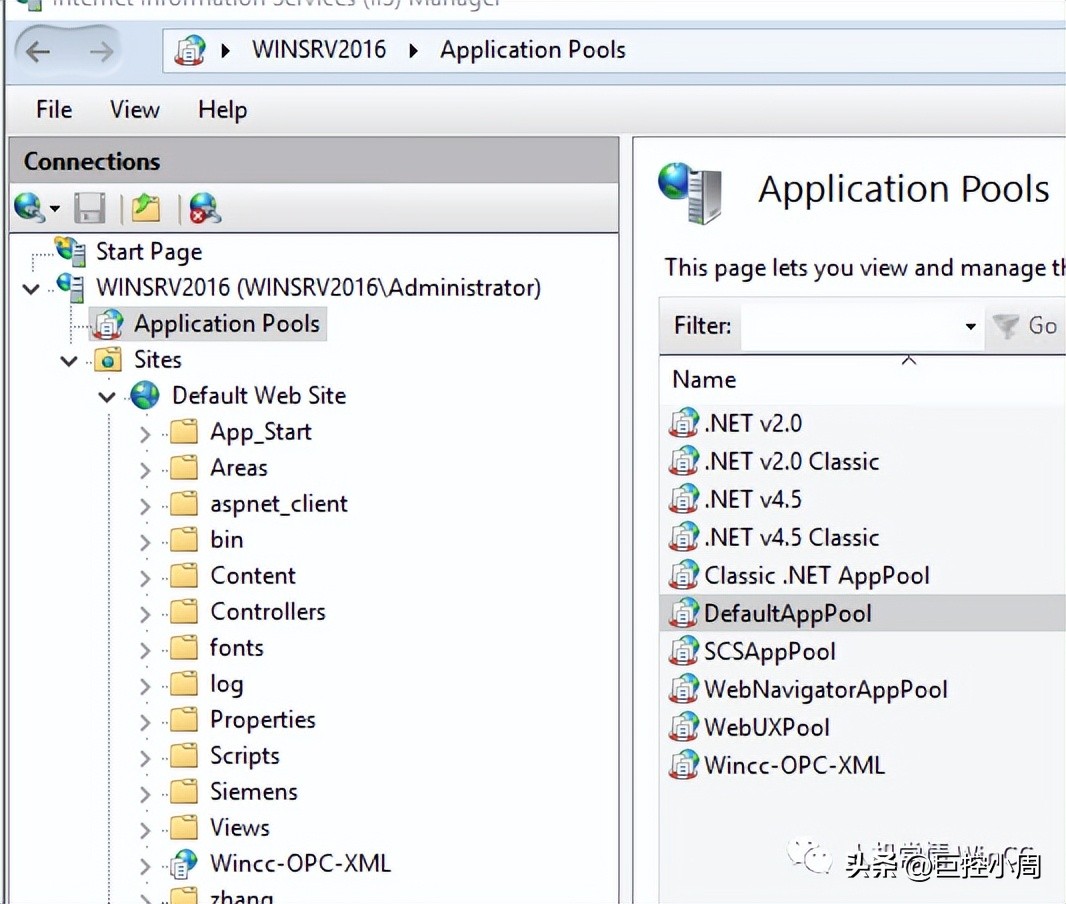
Task: Collapse the Sites tree node
Action: 69,361
